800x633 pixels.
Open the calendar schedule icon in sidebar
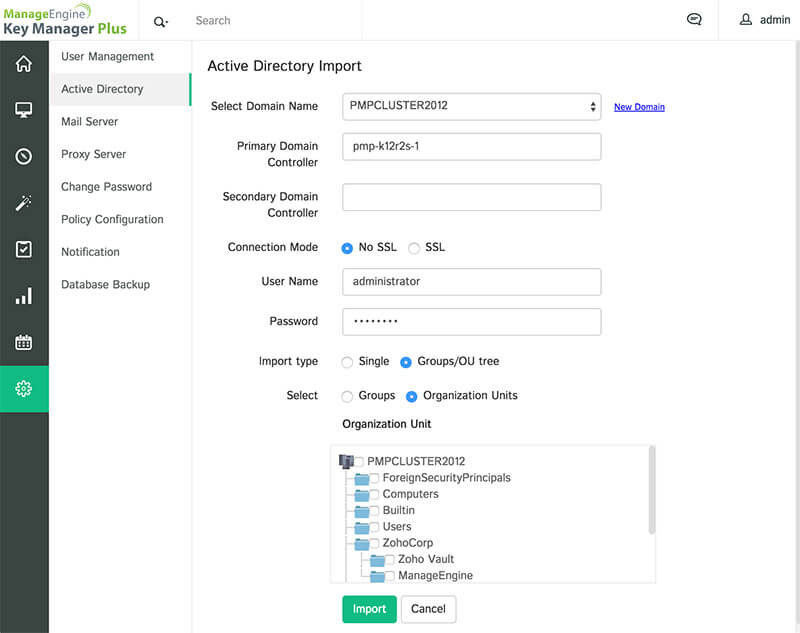(23, 342)
